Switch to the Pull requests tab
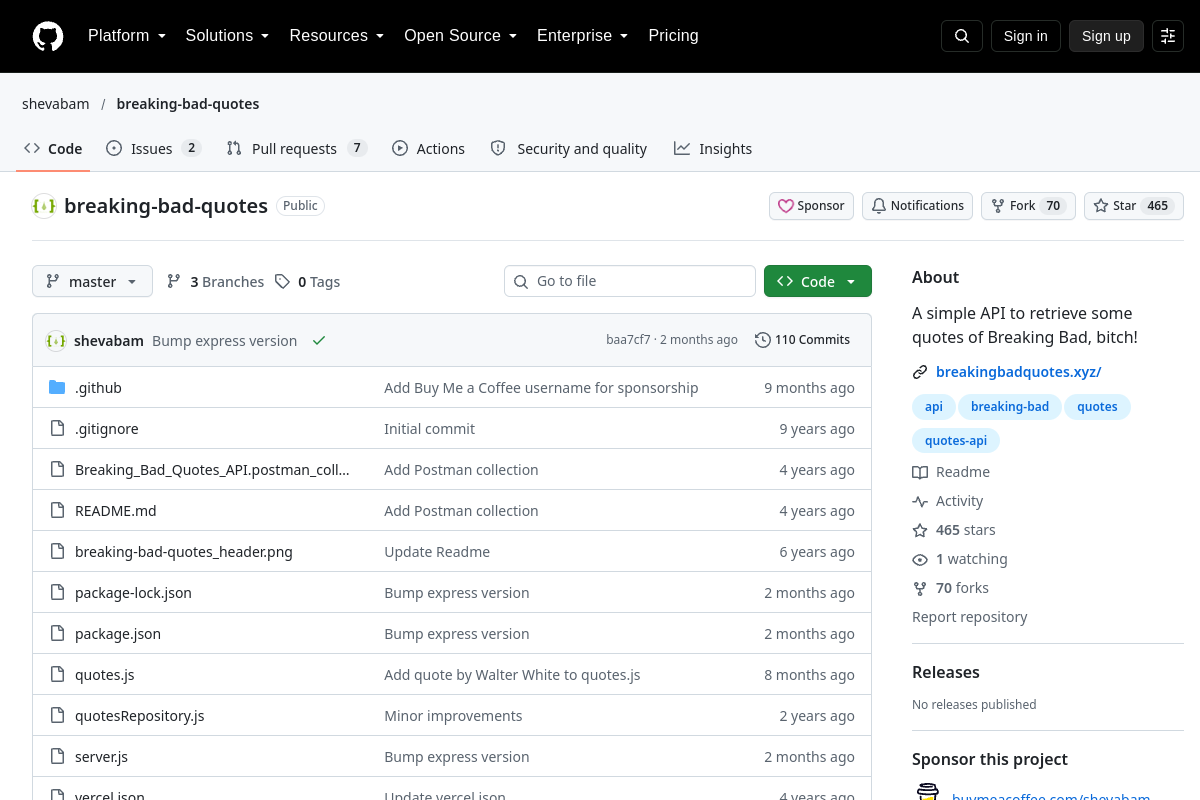Screen dimensions: 1200x800 [x=297, y=149]
